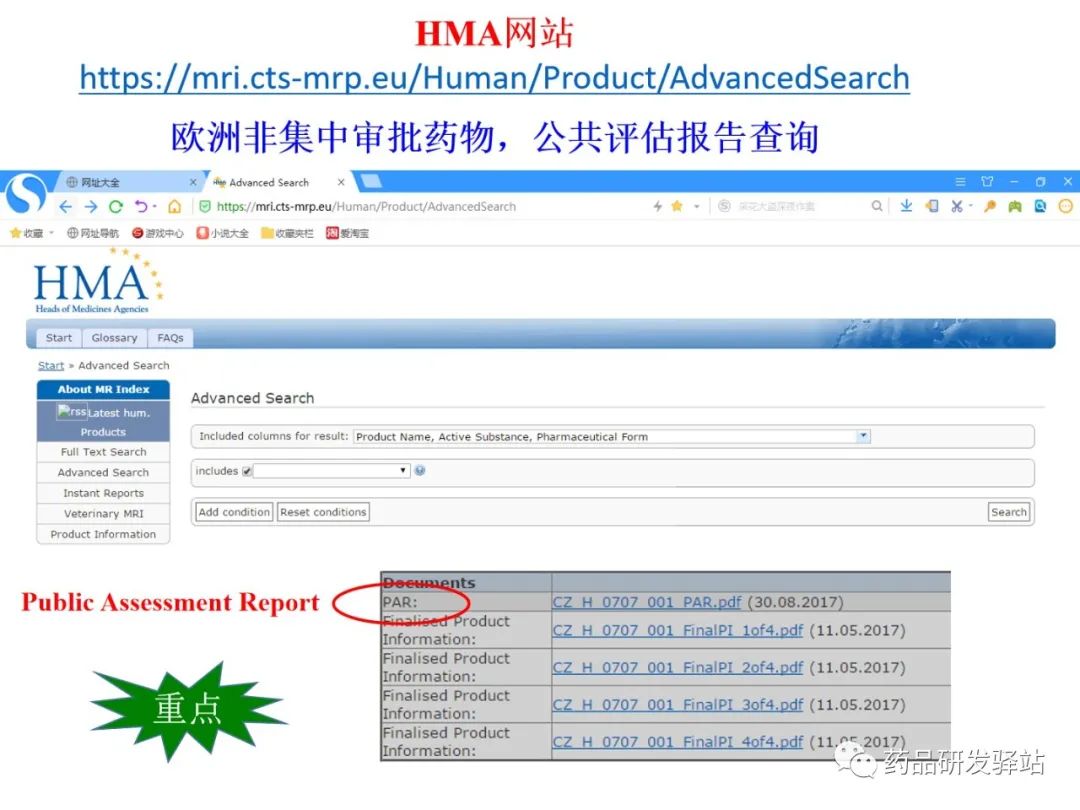The height and width of the screenshot is (810, 1080).
Task: Bookmark page with the yellow star icon
Action: pos(677,206)
